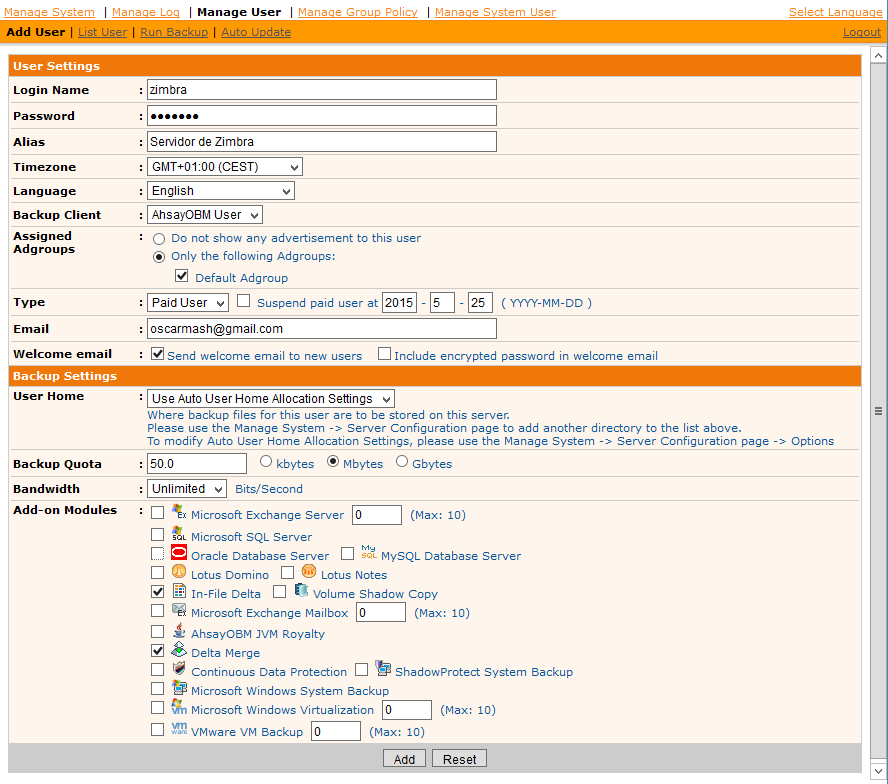This screenshot has width=888, height=784.
Task: Open the Manage Log menu
Action: (146, 12)
